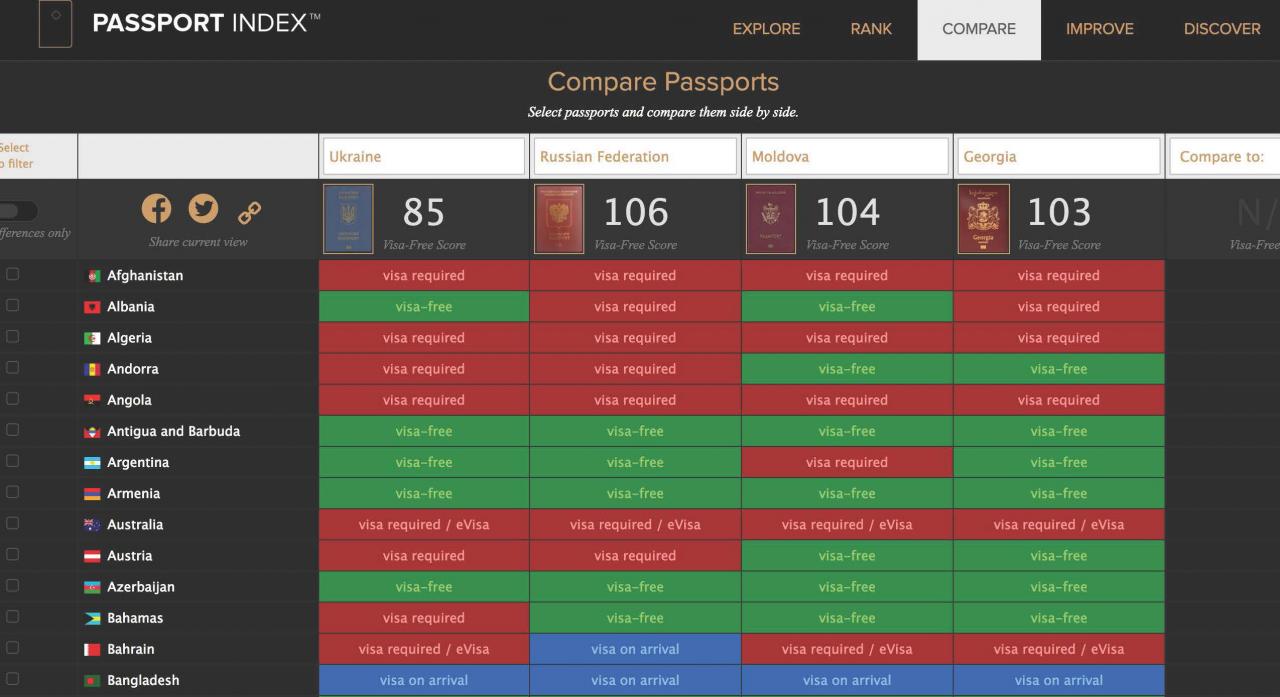This screenshot has height=697, width=1280.
Task: Toggle the differences only switch
Action: [x=17, y=211]
